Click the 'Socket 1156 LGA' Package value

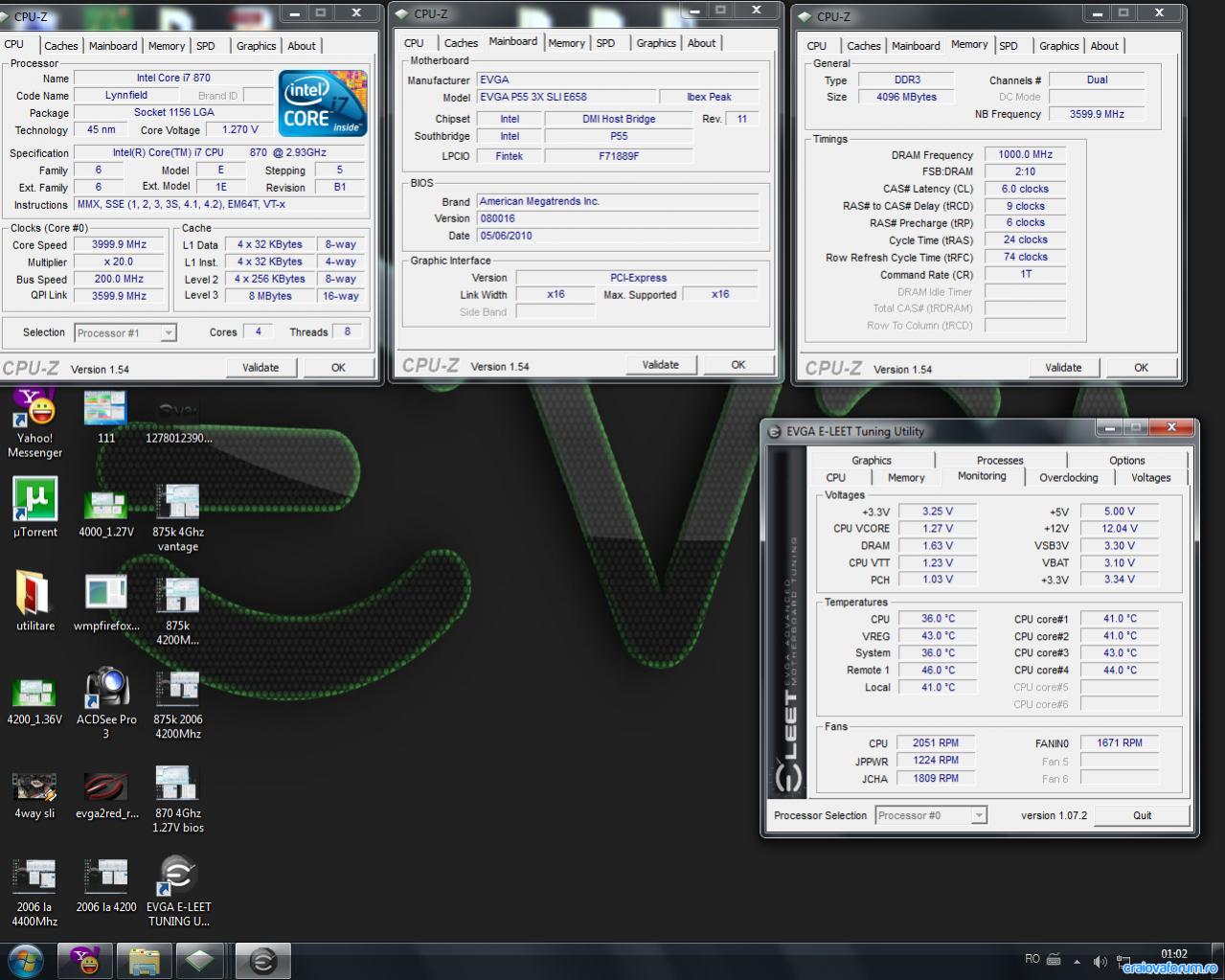(174, 113)
